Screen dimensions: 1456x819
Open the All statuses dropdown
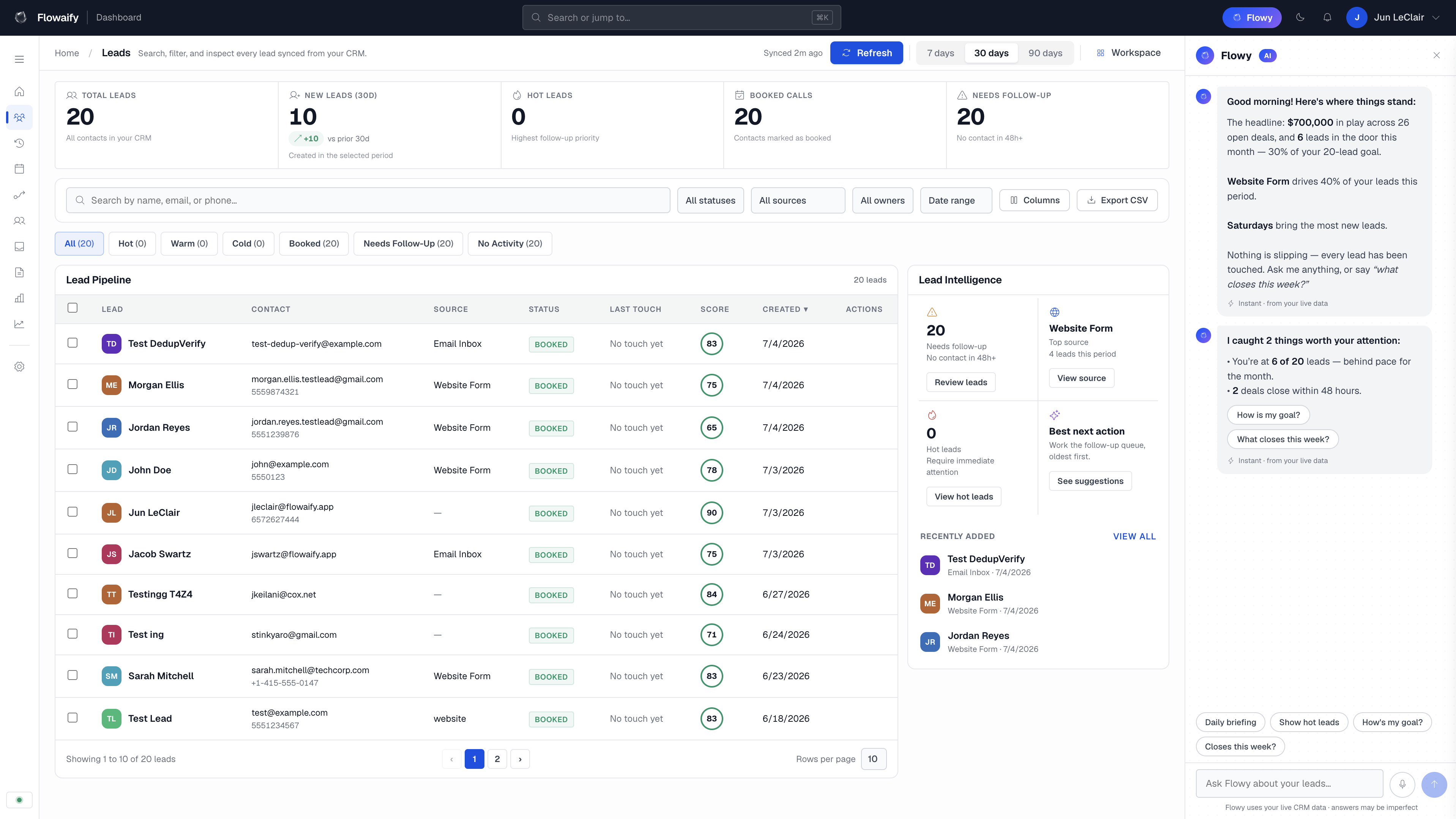tap(710, 200)
